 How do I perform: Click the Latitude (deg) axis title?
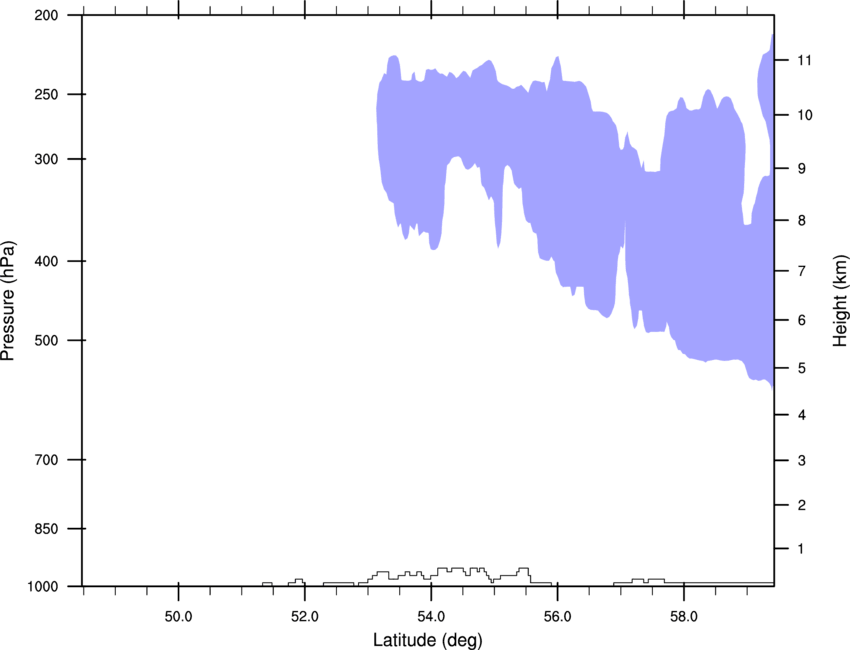point(427,640)
